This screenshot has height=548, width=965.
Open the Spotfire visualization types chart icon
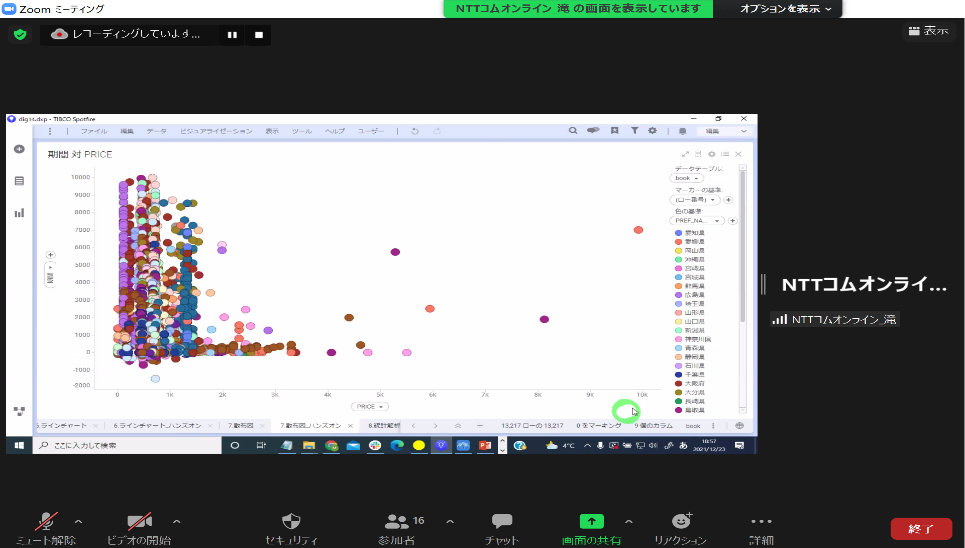(19, 212)
